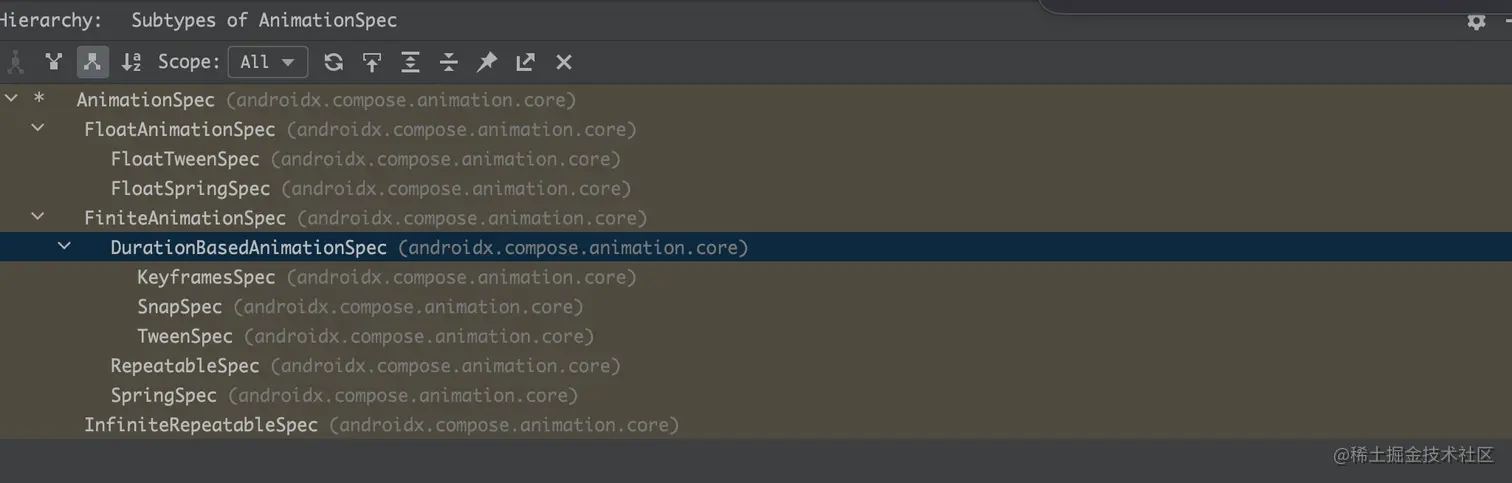Toggle alphabetical sorting of the hierarchy
1512x483 pixels.
pyautogui.click(x=131, y=62)
